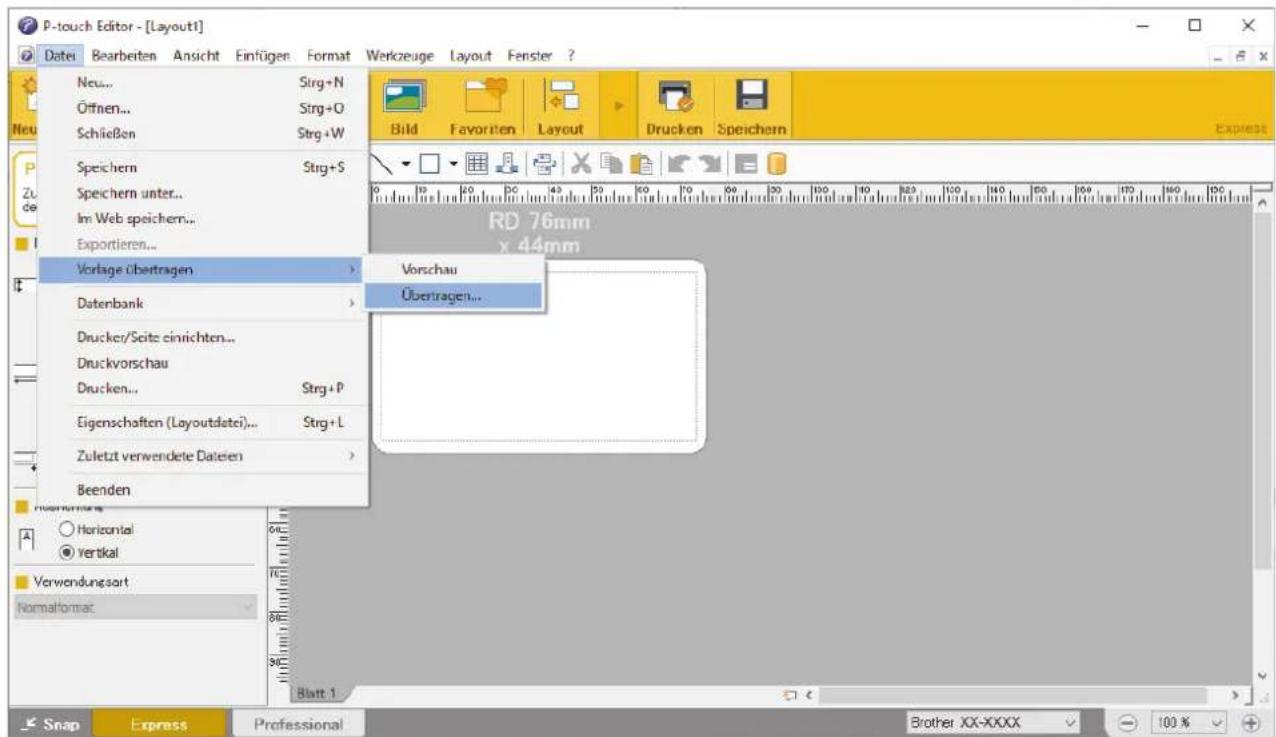Select the line drawing tool
This screenshot has width=1276, height=737.
pos(382,164)
